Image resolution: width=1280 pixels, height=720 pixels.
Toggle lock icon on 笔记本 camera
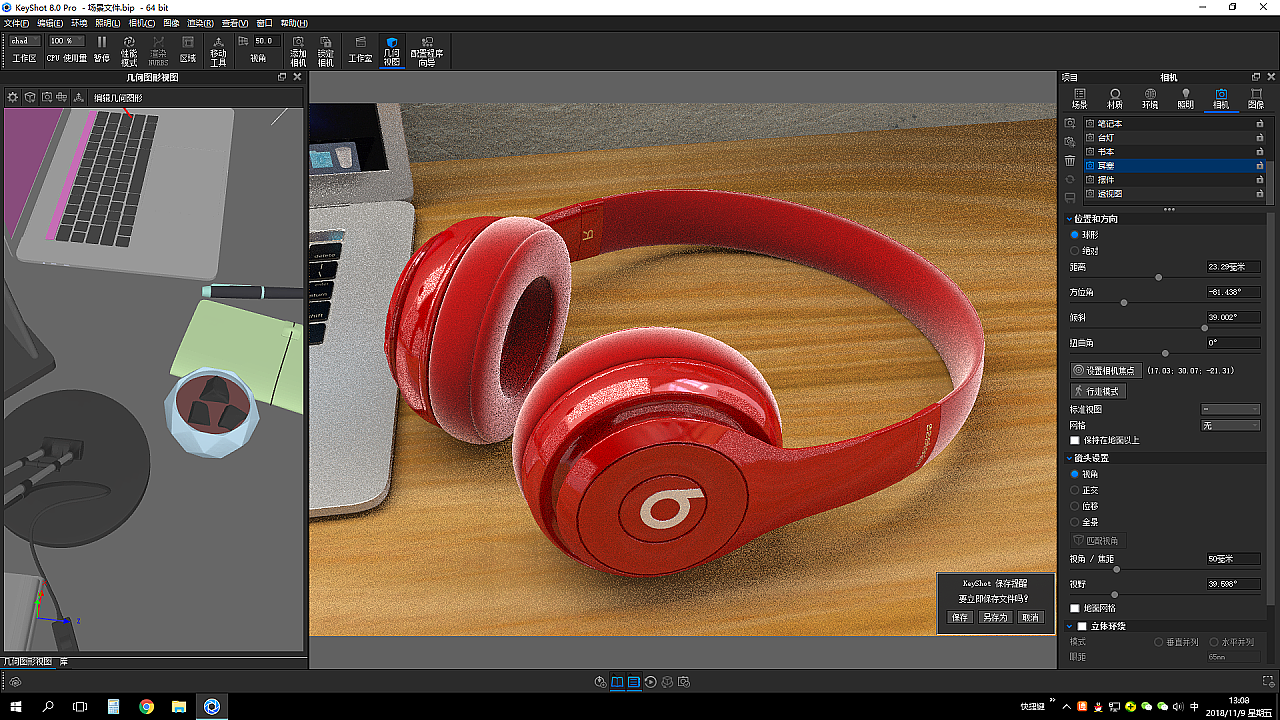pos(1260,124)
